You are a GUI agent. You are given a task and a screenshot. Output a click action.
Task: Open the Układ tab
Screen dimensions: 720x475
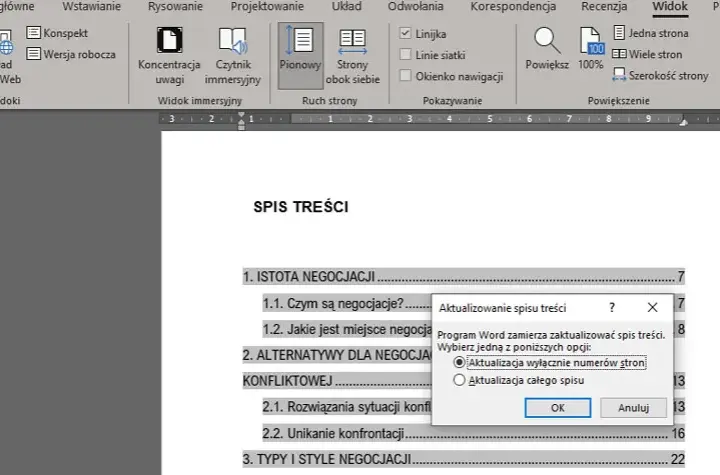[x=347, y=6]
